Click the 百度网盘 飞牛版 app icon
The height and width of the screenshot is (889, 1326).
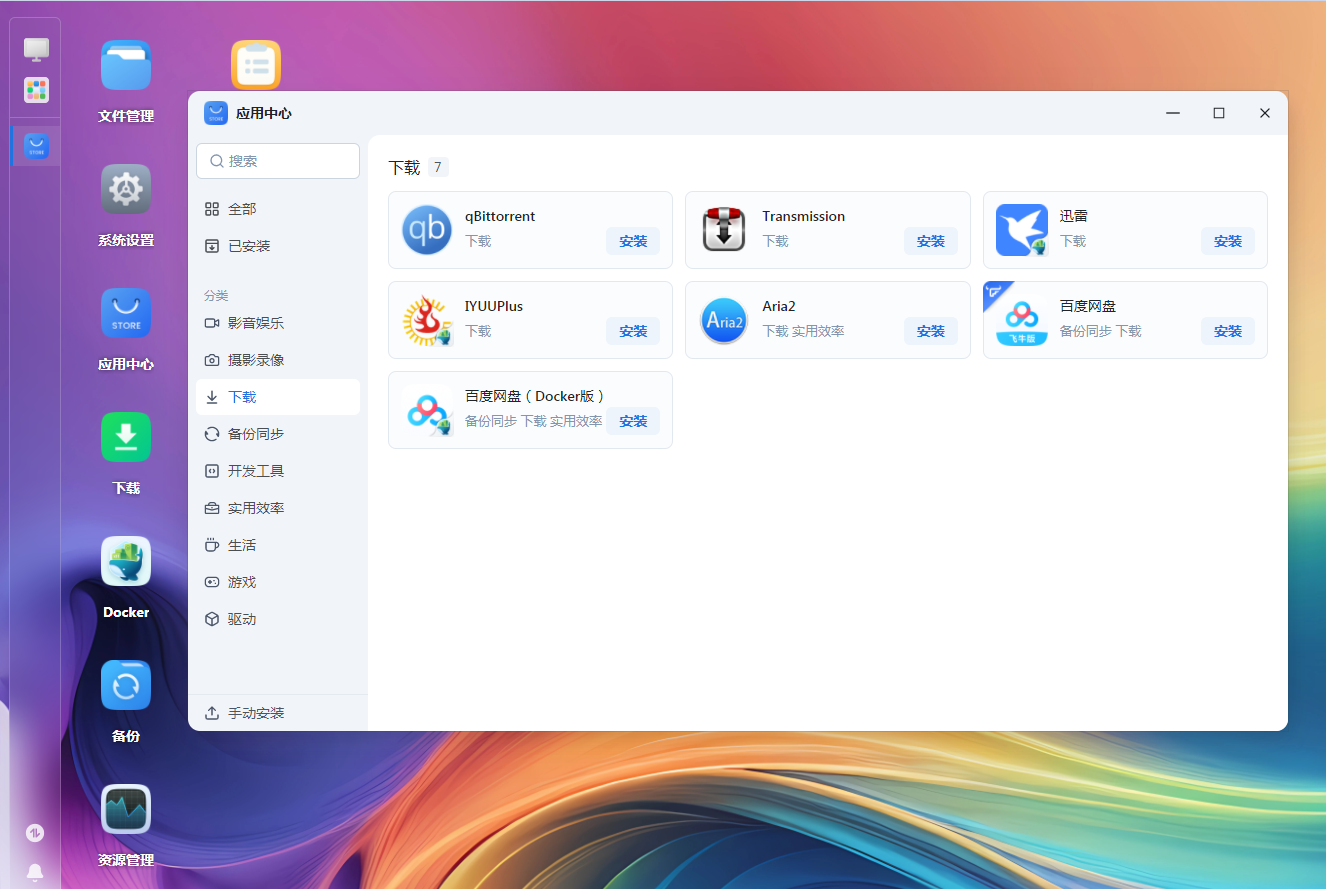tap(1022, 320)
